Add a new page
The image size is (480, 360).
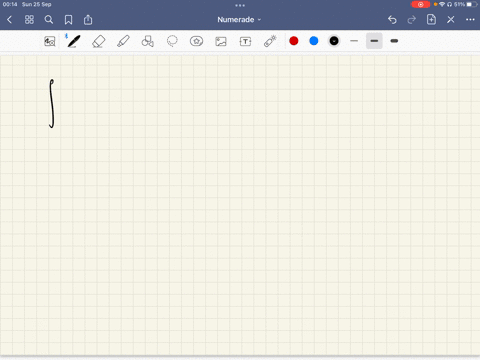point(431,20)
